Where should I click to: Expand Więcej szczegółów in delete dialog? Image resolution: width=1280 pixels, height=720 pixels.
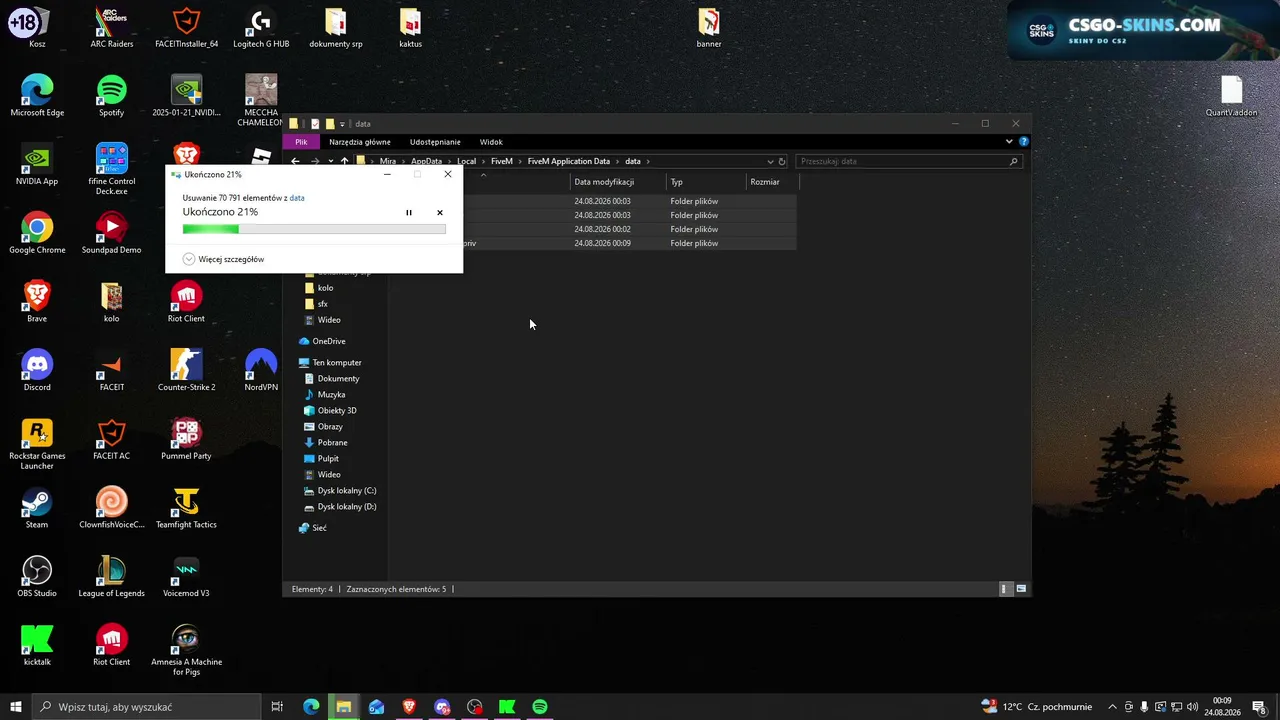pos(223,259)
